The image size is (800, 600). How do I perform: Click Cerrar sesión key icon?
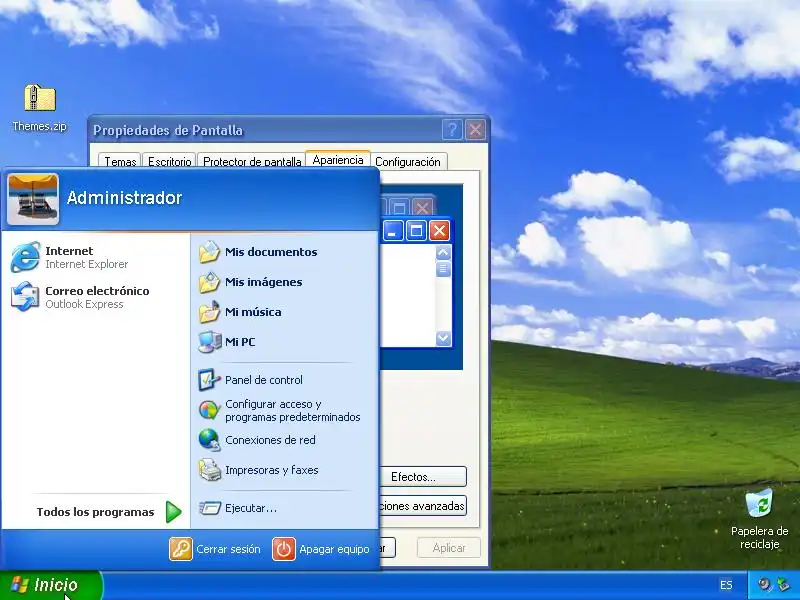pos(181,549)
